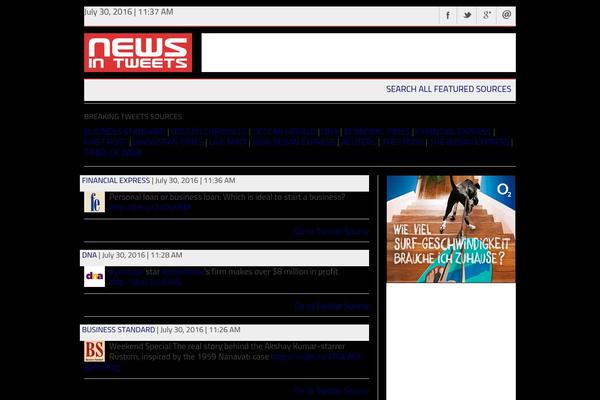The width and height of the screenshot is (600, 400).
Task: Select New Indian Express in sources list
Action: point(294,142)
